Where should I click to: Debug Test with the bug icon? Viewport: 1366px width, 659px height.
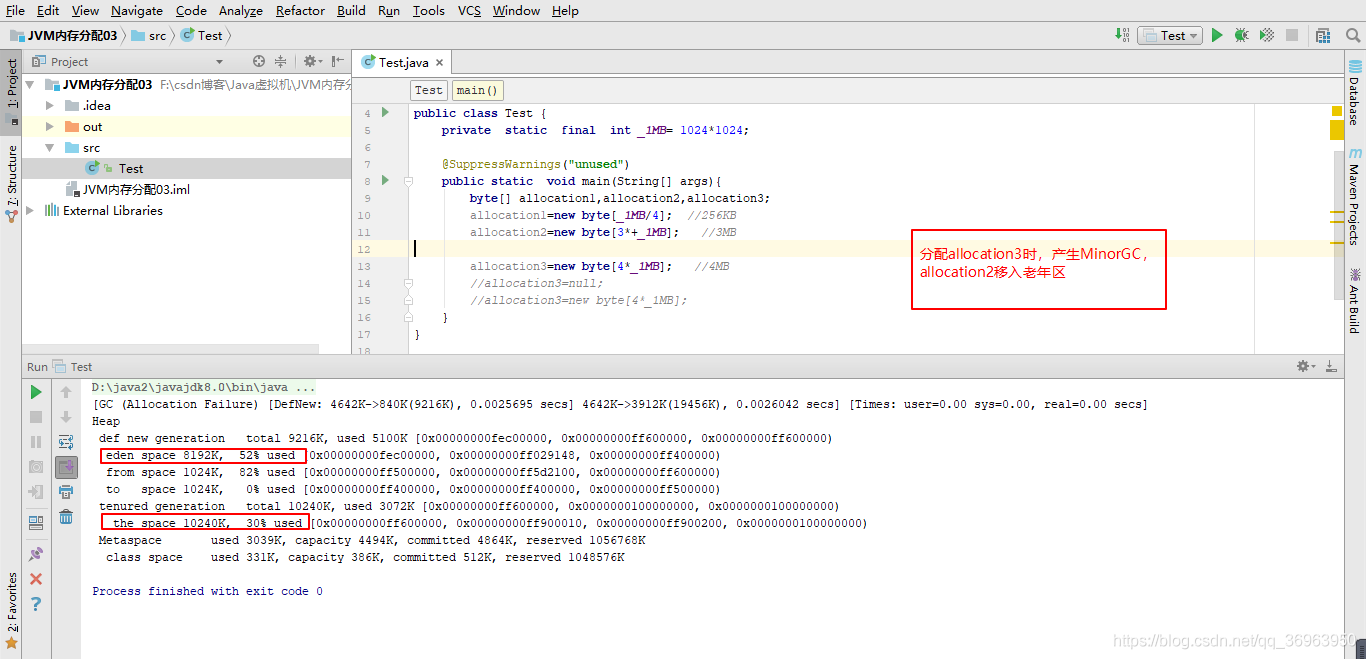pos(1241,35)
